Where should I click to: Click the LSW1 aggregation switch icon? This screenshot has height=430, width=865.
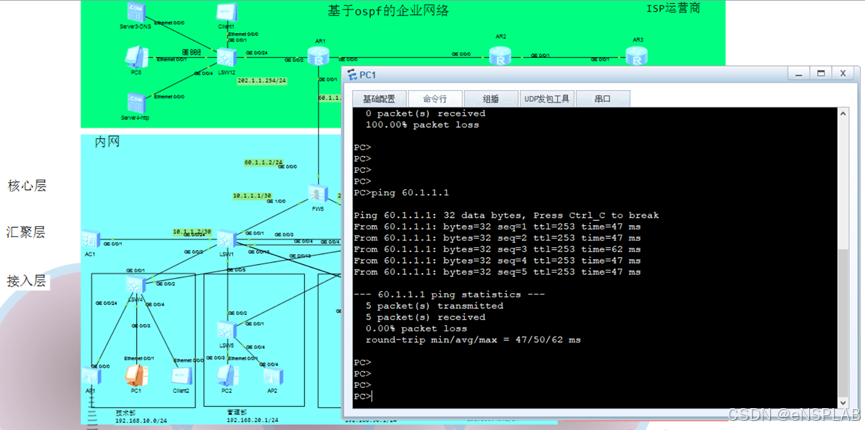pos(227,240)
